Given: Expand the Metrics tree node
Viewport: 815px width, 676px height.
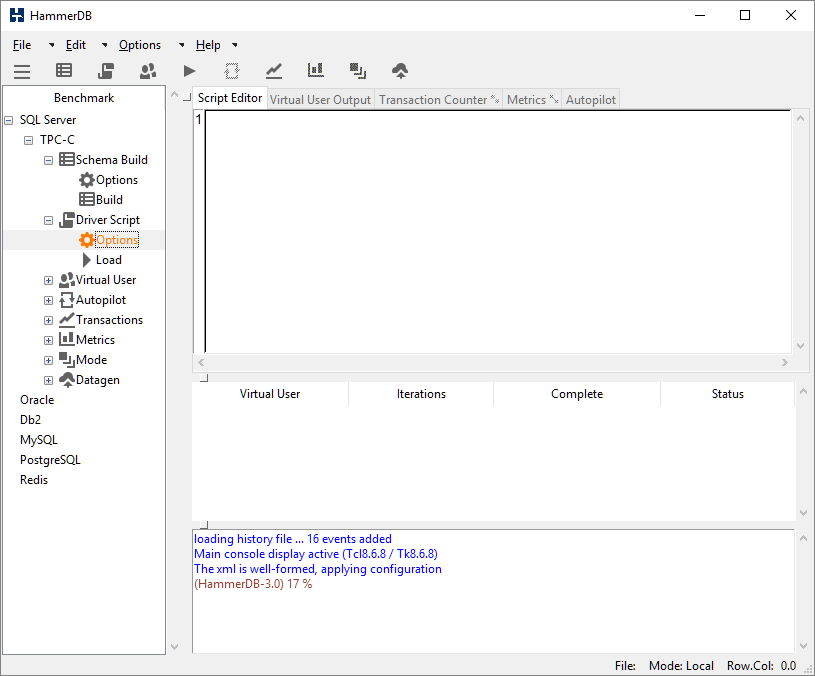Looking at the screenshot, I should coord(48,340).
